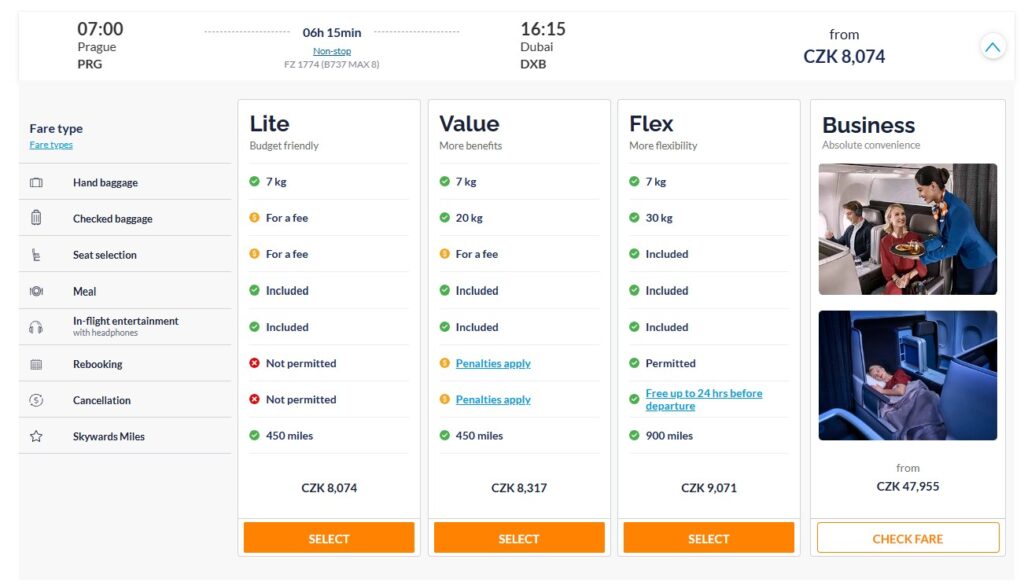1024x585 pixels.
Task: Collapse the flight fare details chevron
Action: point(992,46)
